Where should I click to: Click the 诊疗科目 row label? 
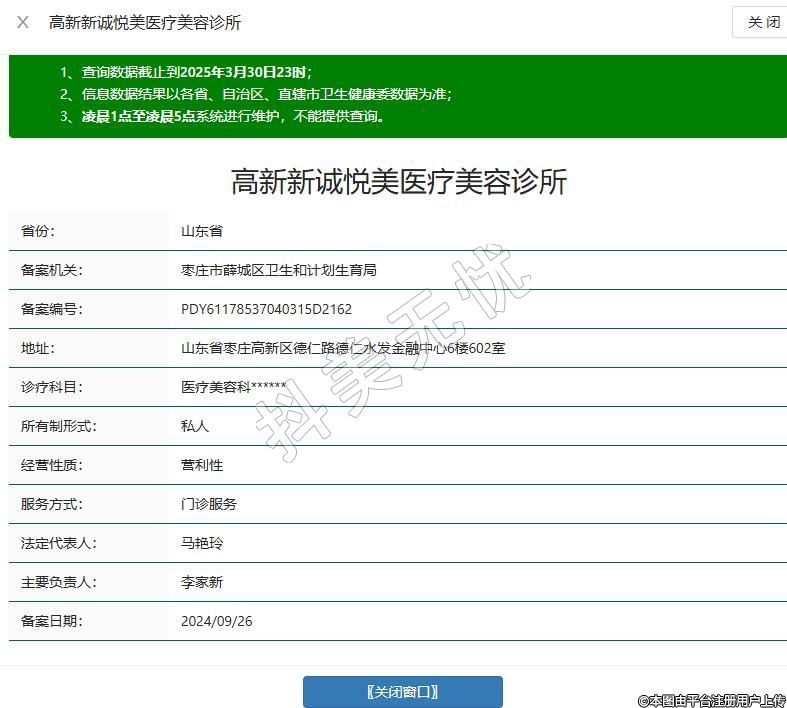[52, 387]
